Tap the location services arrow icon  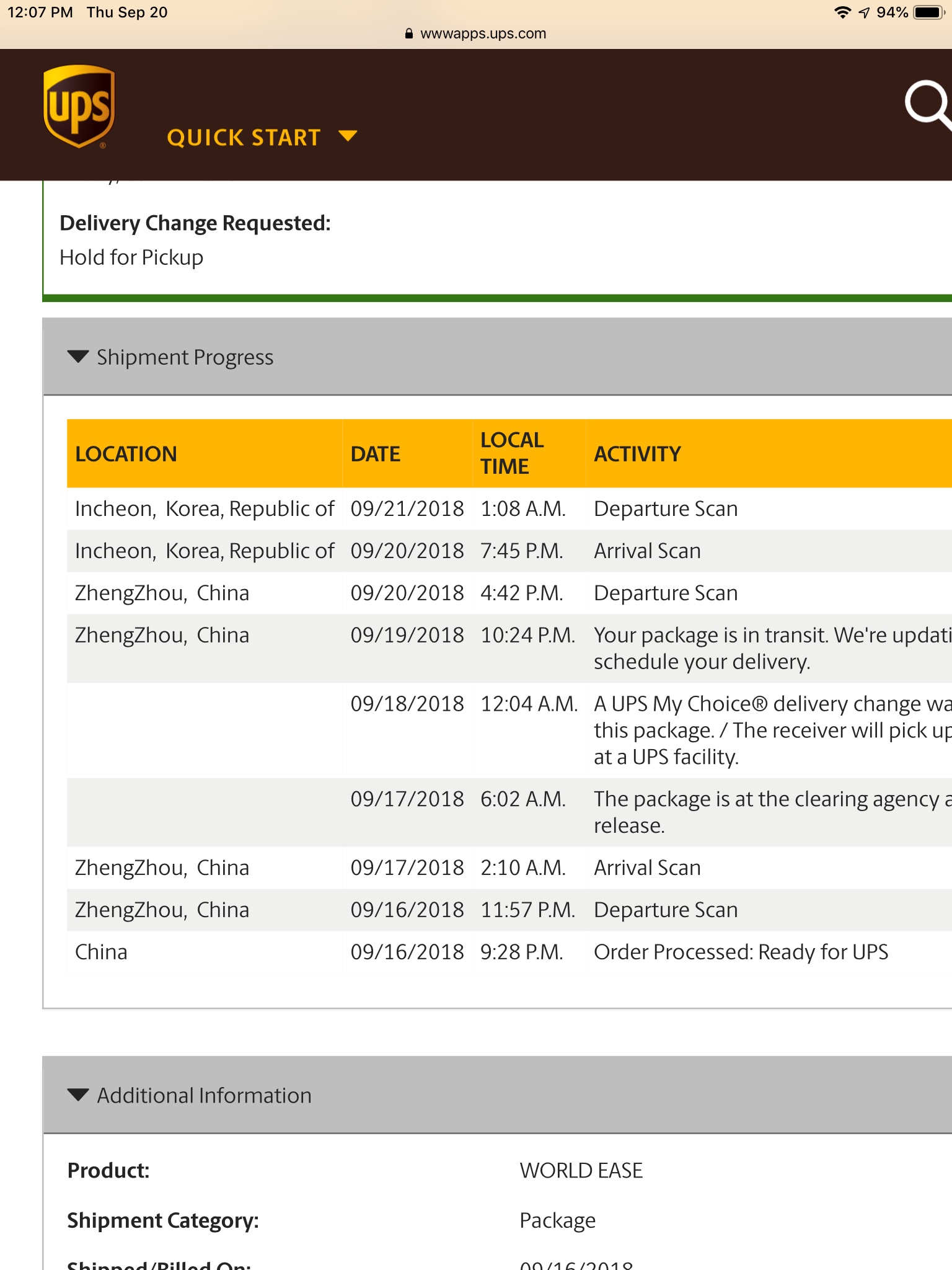pyautogui.click(x=864, y=12)
